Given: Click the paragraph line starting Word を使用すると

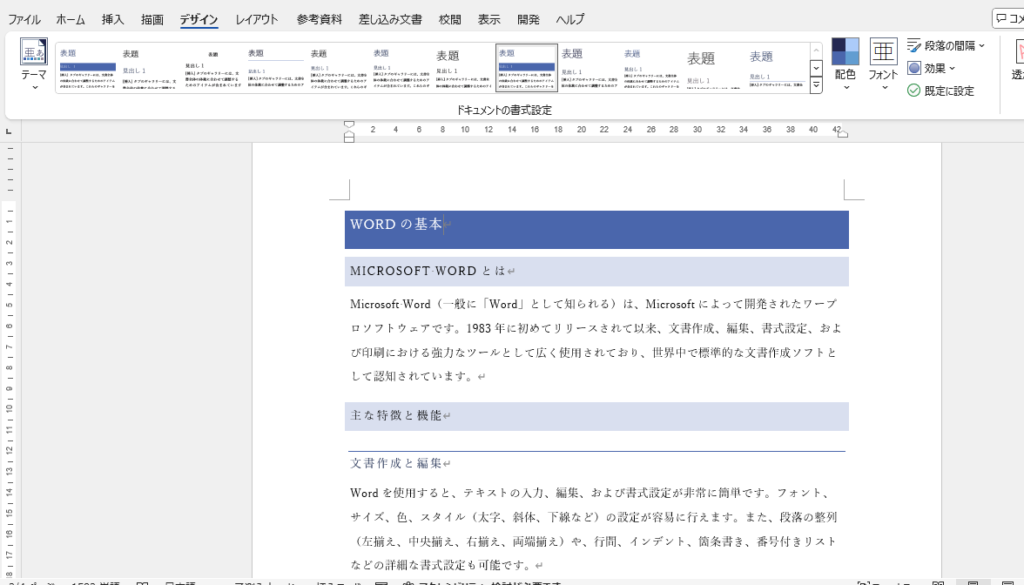Looking at the screenshot, I should [591, 493].
